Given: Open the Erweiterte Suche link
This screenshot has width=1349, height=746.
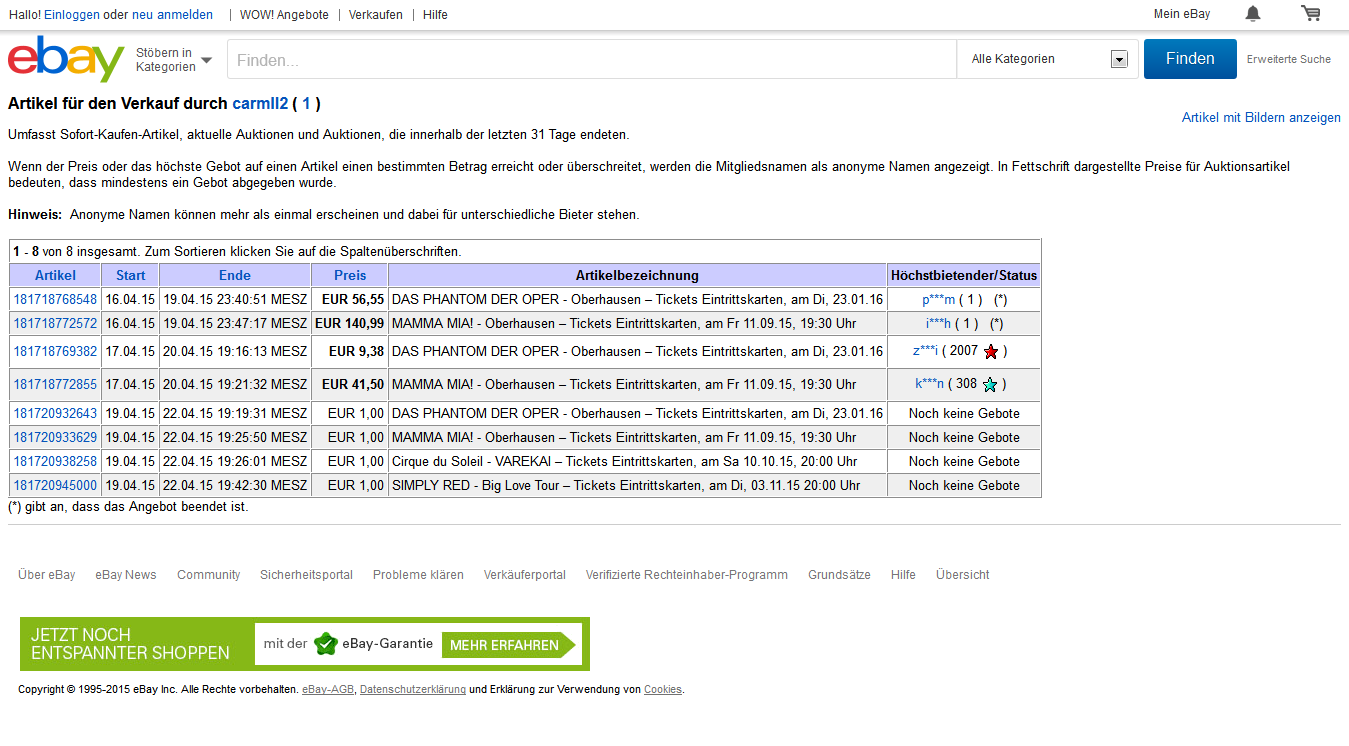Looking at the screenshot, I should 1288,59.
